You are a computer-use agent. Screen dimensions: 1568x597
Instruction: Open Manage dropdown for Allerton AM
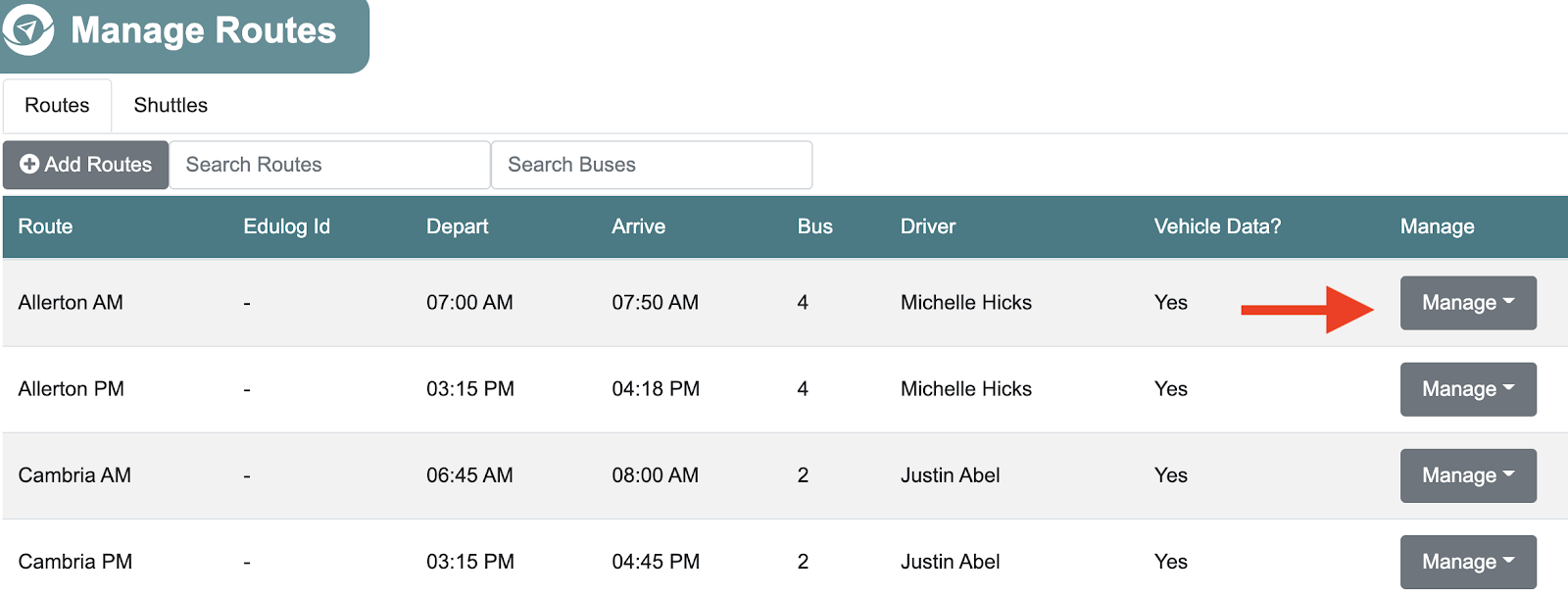1467,303
